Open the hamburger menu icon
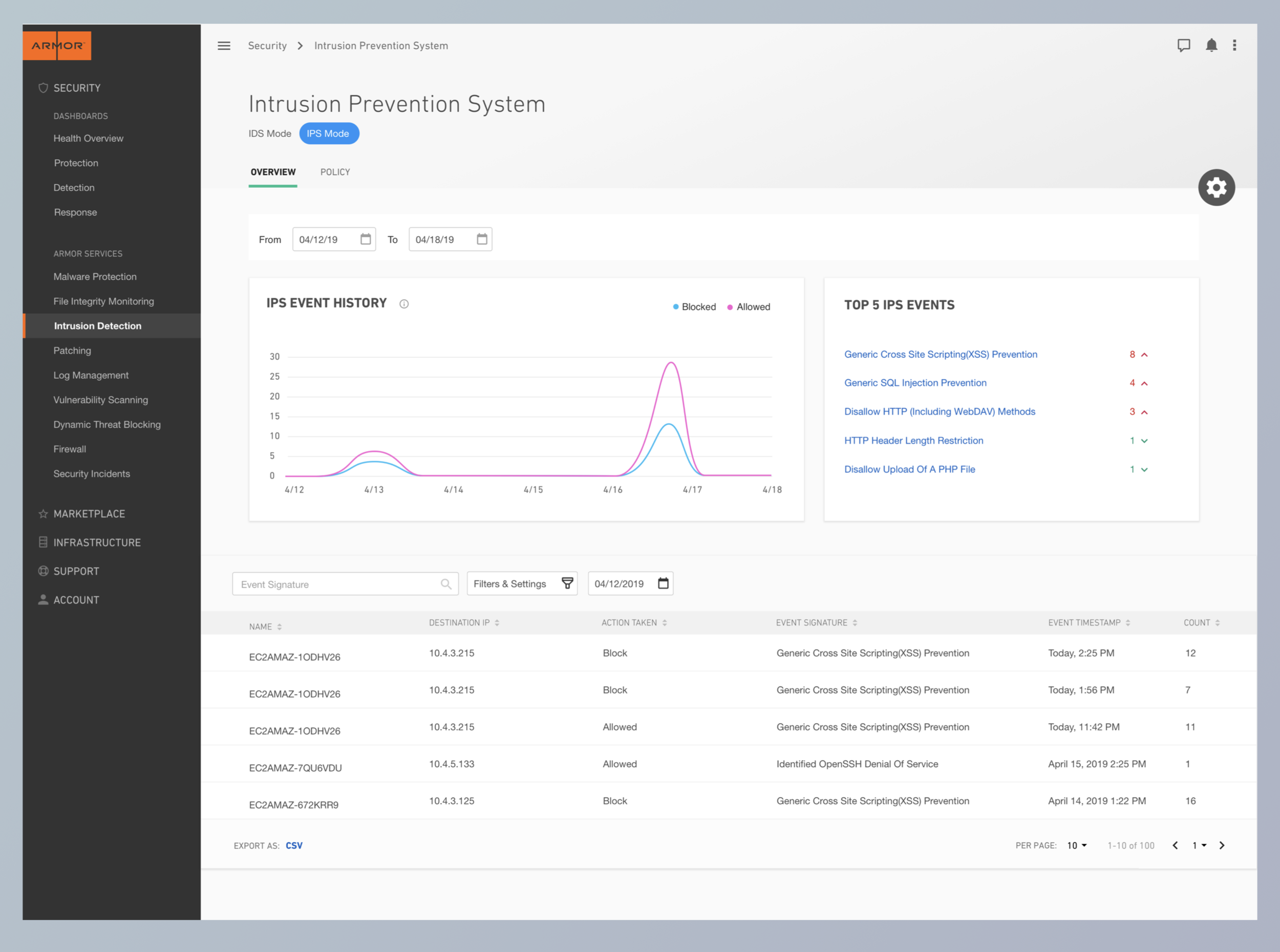1280x952 pixels. coord(224,46)
